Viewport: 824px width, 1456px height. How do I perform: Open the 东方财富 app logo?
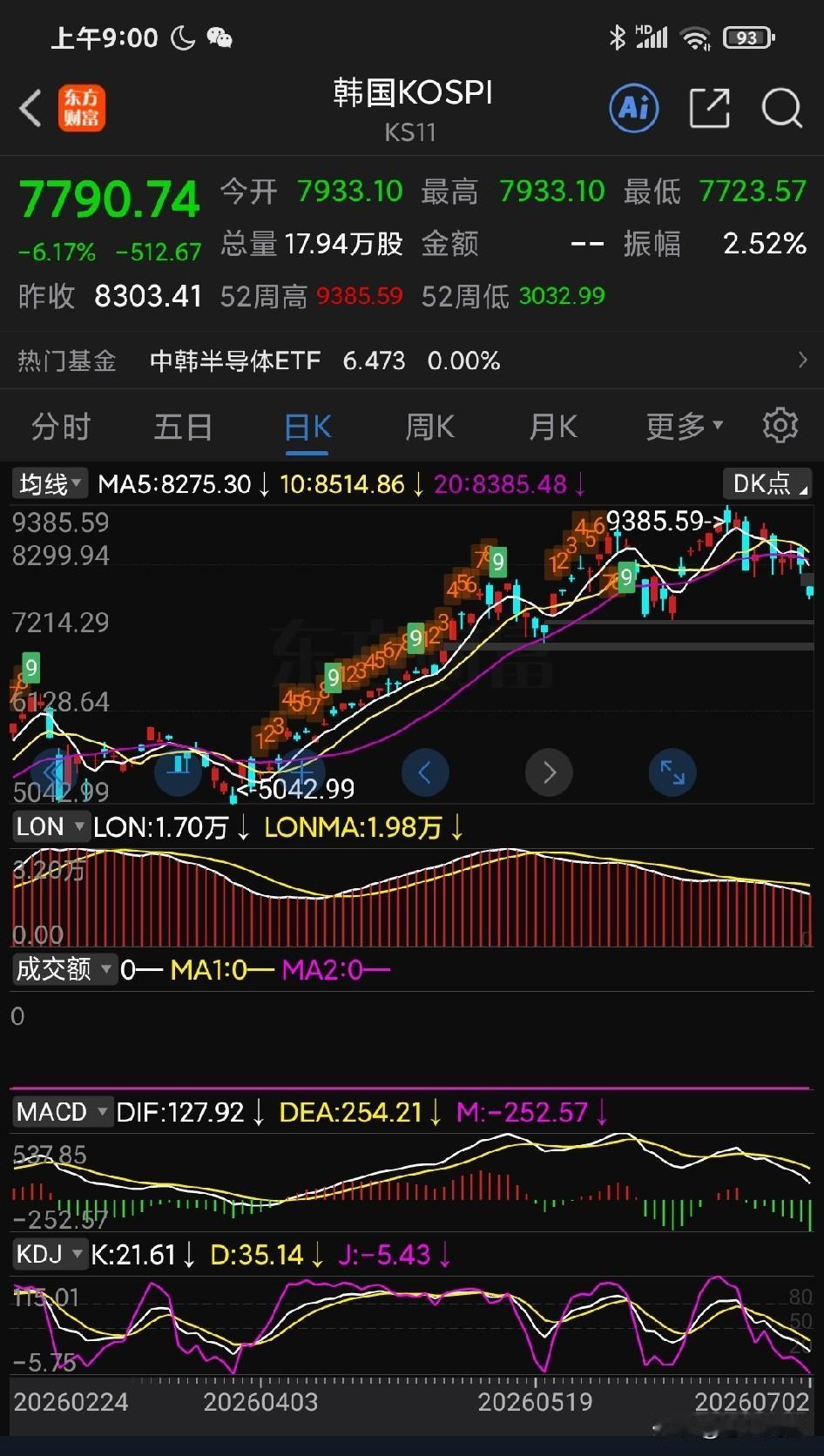pos(82,109)
